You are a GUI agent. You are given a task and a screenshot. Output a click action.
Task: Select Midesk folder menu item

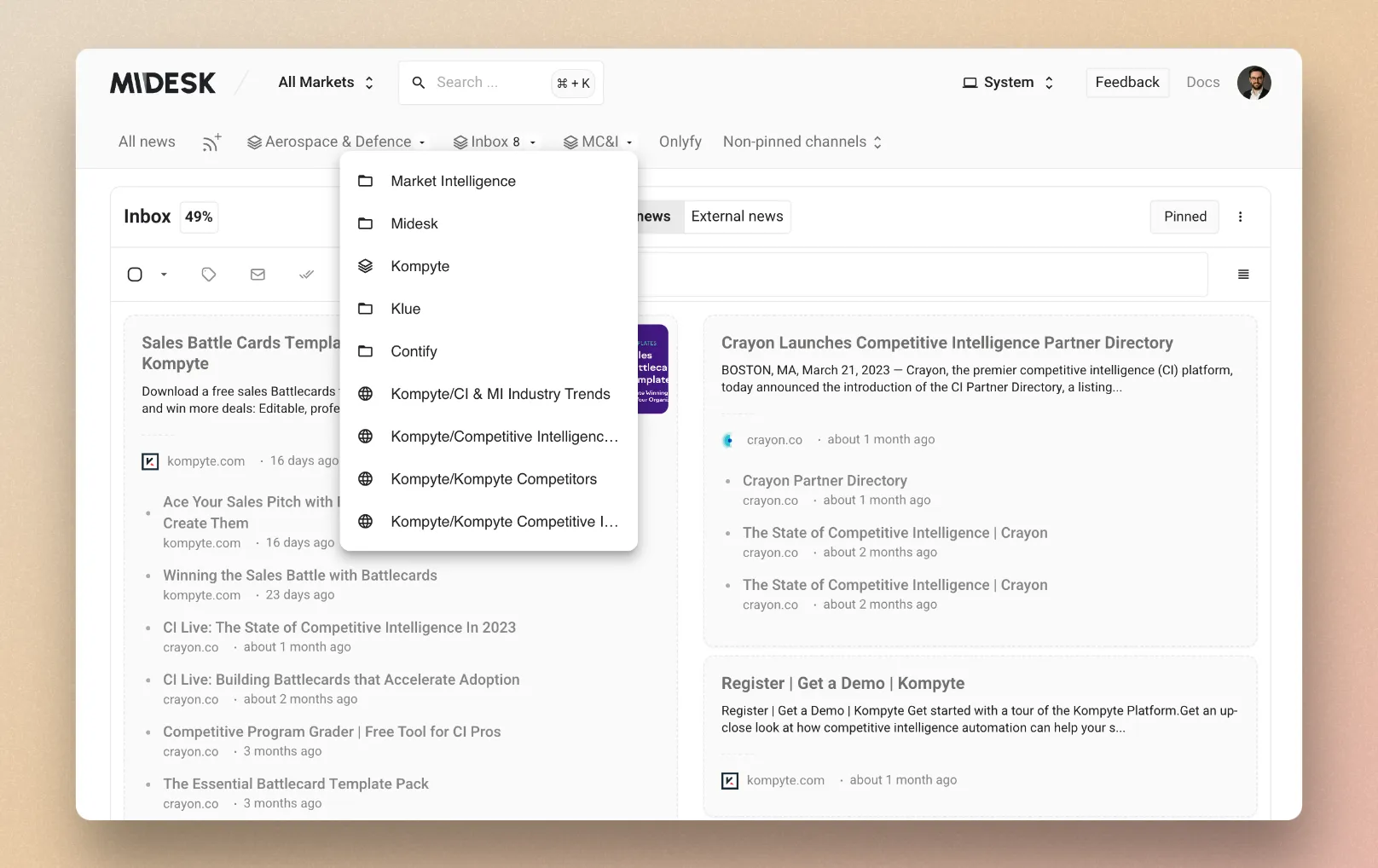489,223
